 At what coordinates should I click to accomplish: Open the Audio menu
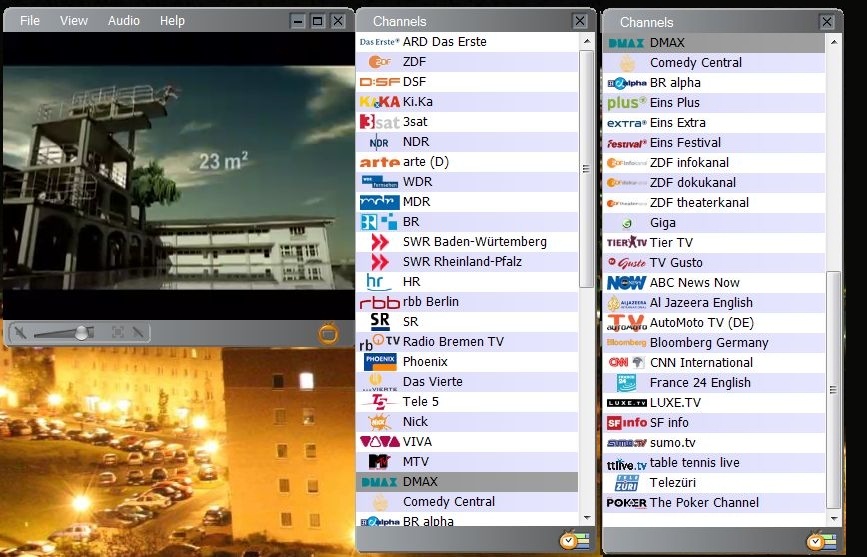pos(124,20)
